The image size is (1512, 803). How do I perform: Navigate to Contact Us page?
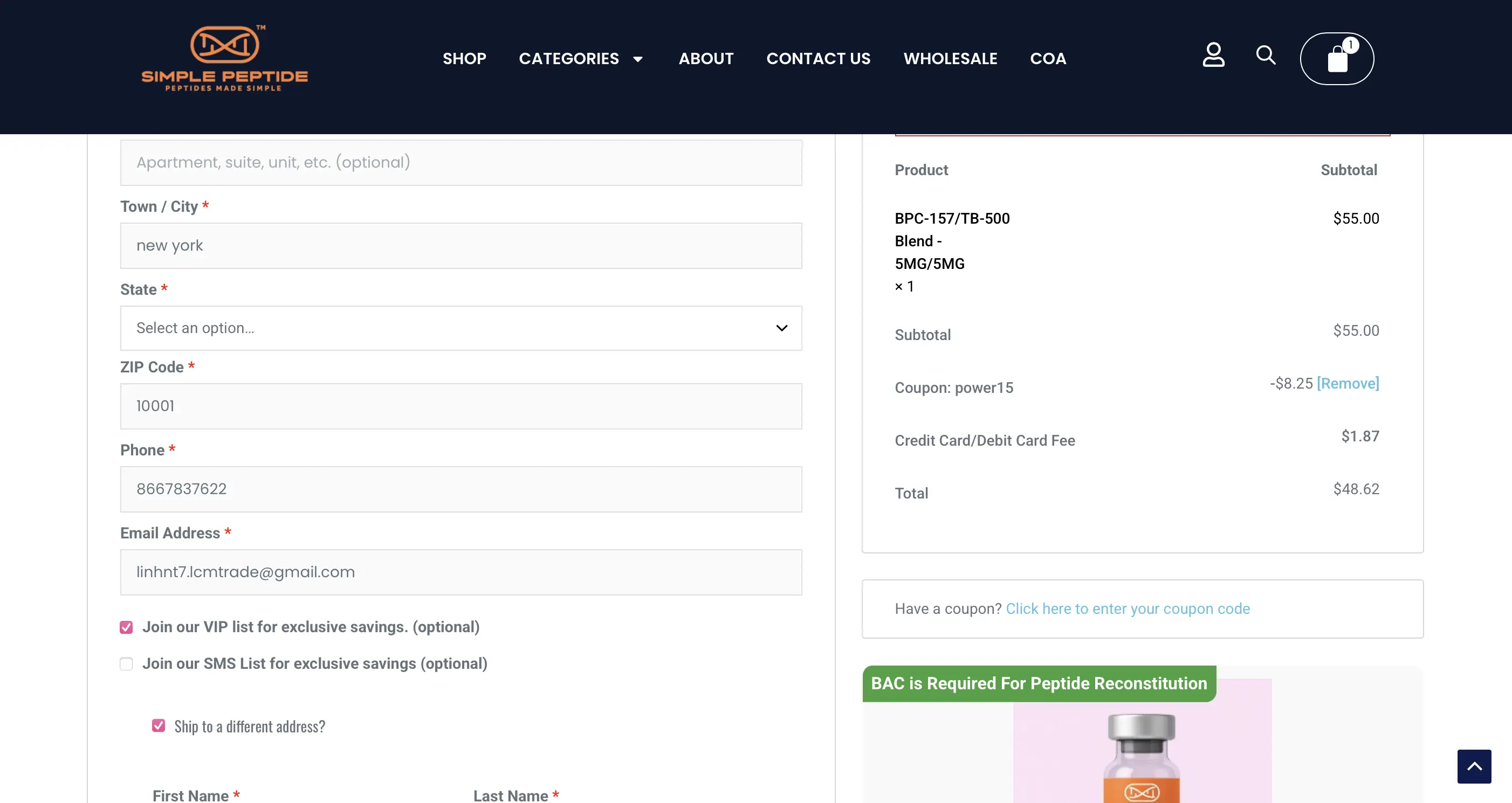[818, 59]
